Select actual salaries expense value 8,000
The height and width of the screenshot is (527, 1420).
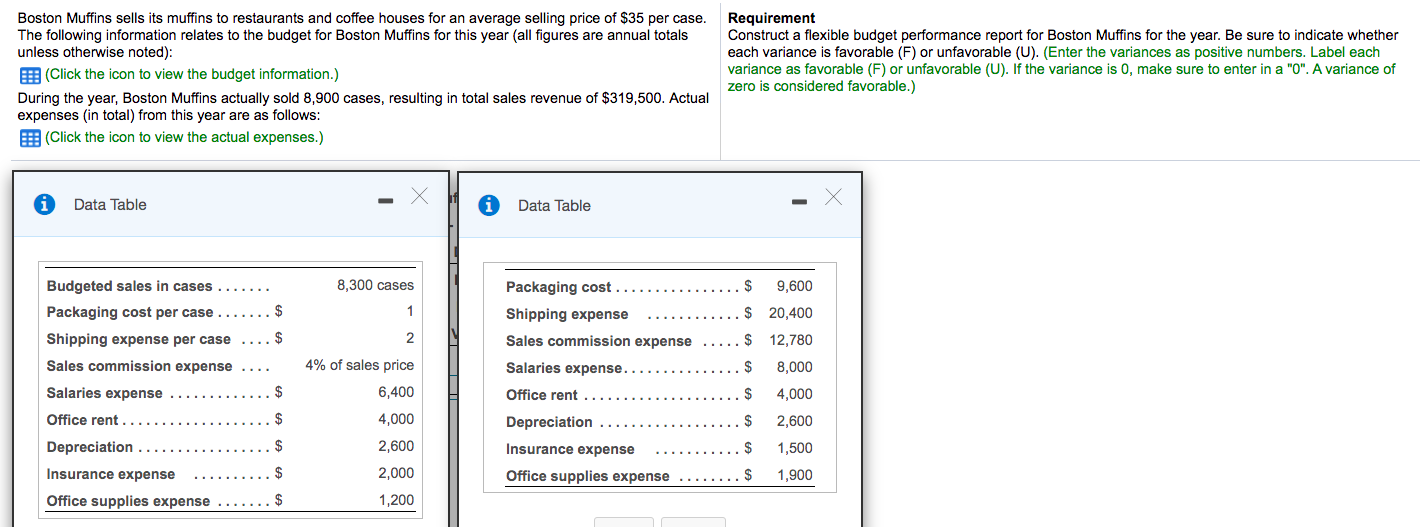(795, 367)
